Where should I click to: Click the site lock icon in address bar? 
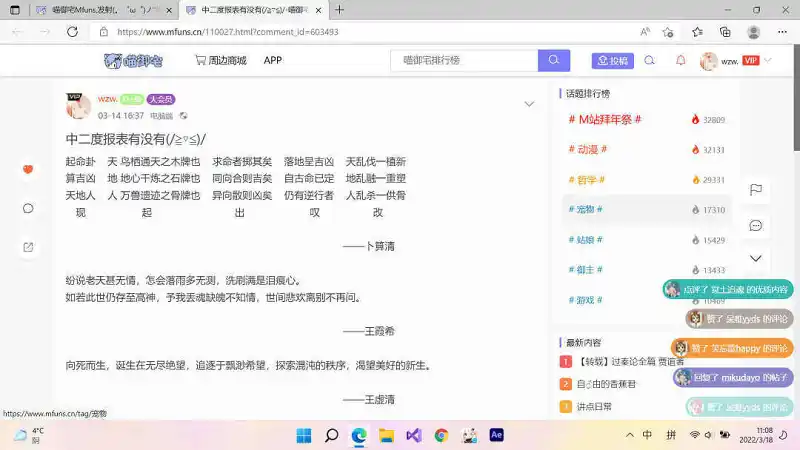coord(104,32)
